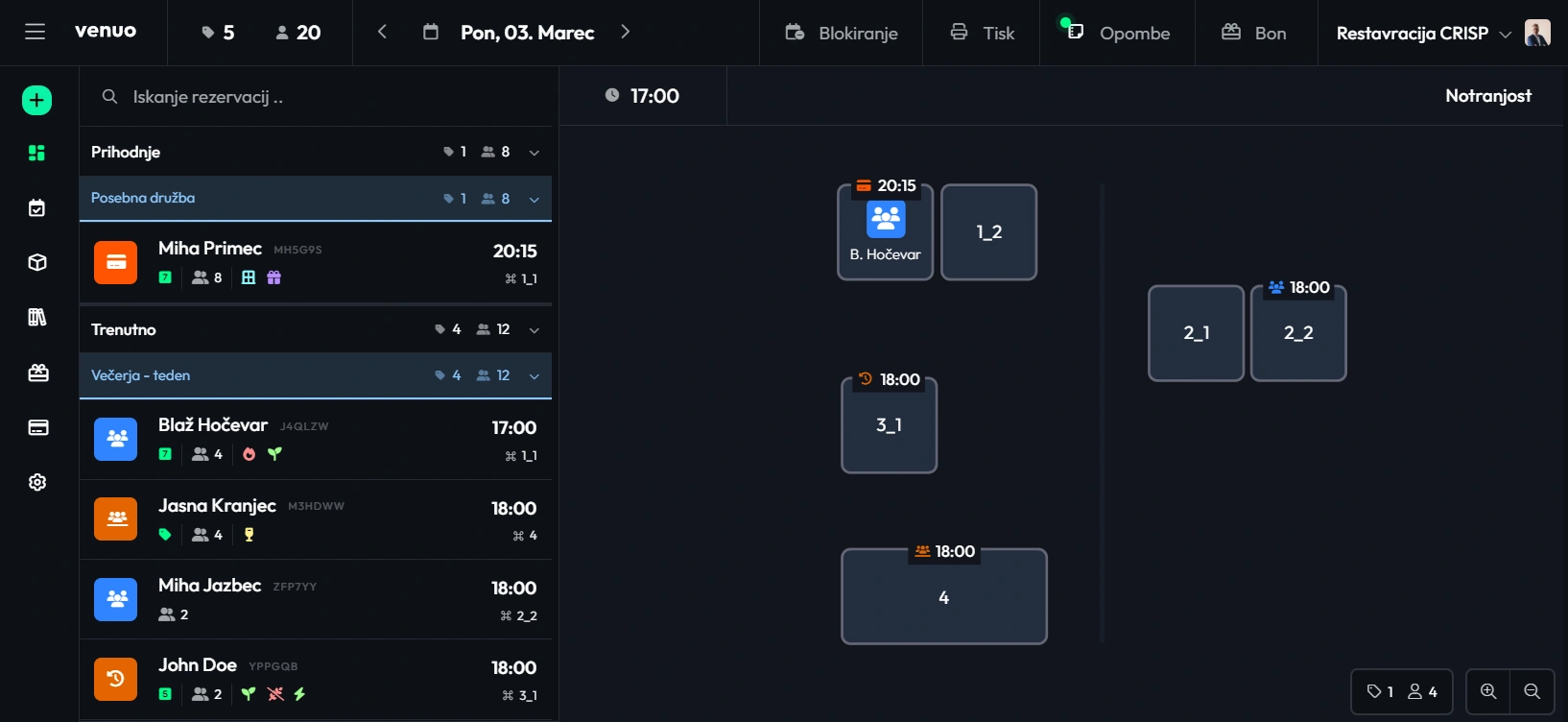Screen dimensions: 1568x722
Task: Open the dashboard grid icon in sidebar
Action: (x=37, y=153)
